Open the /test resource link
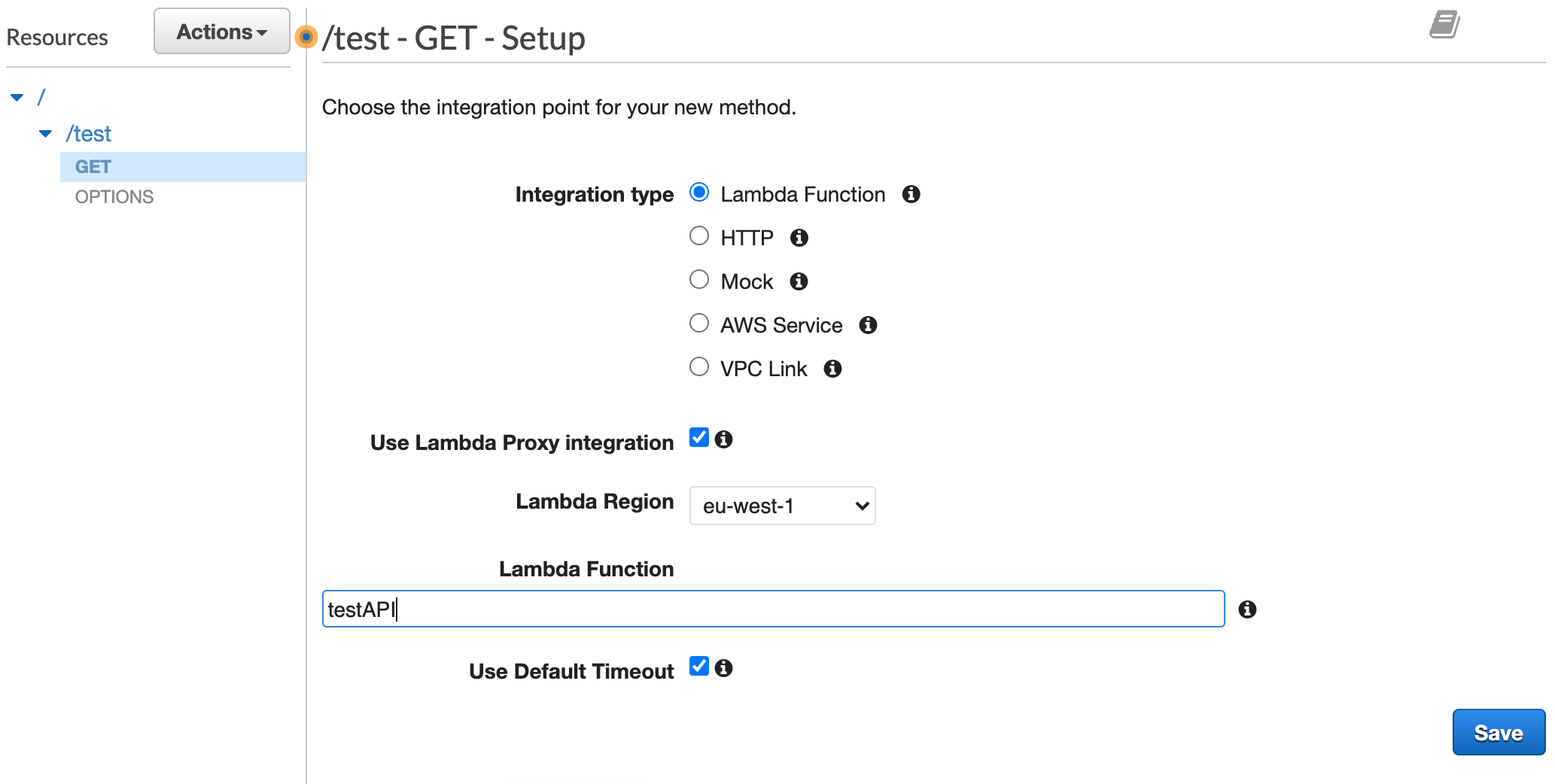1555x784 pixels. (x=88, y=133)
